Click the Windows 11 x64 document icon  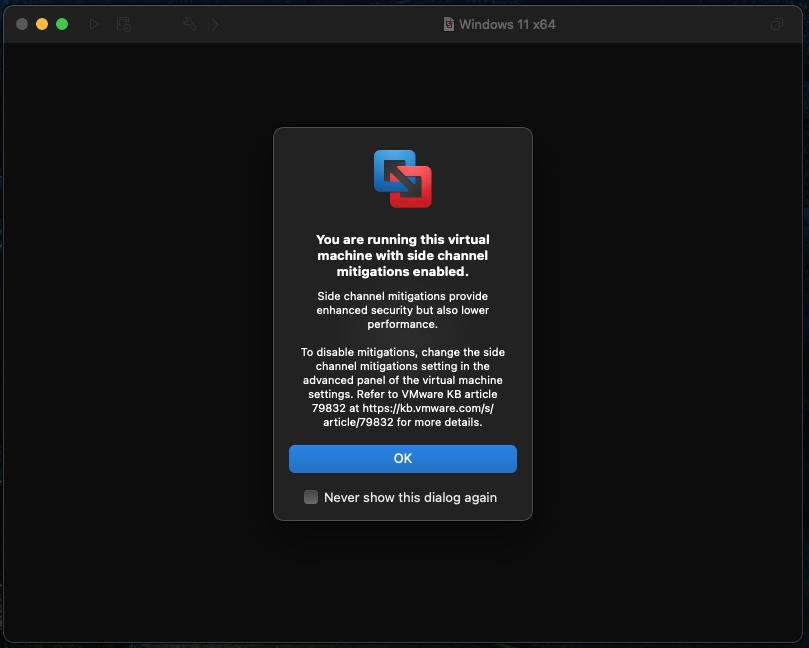pos(449,24)
